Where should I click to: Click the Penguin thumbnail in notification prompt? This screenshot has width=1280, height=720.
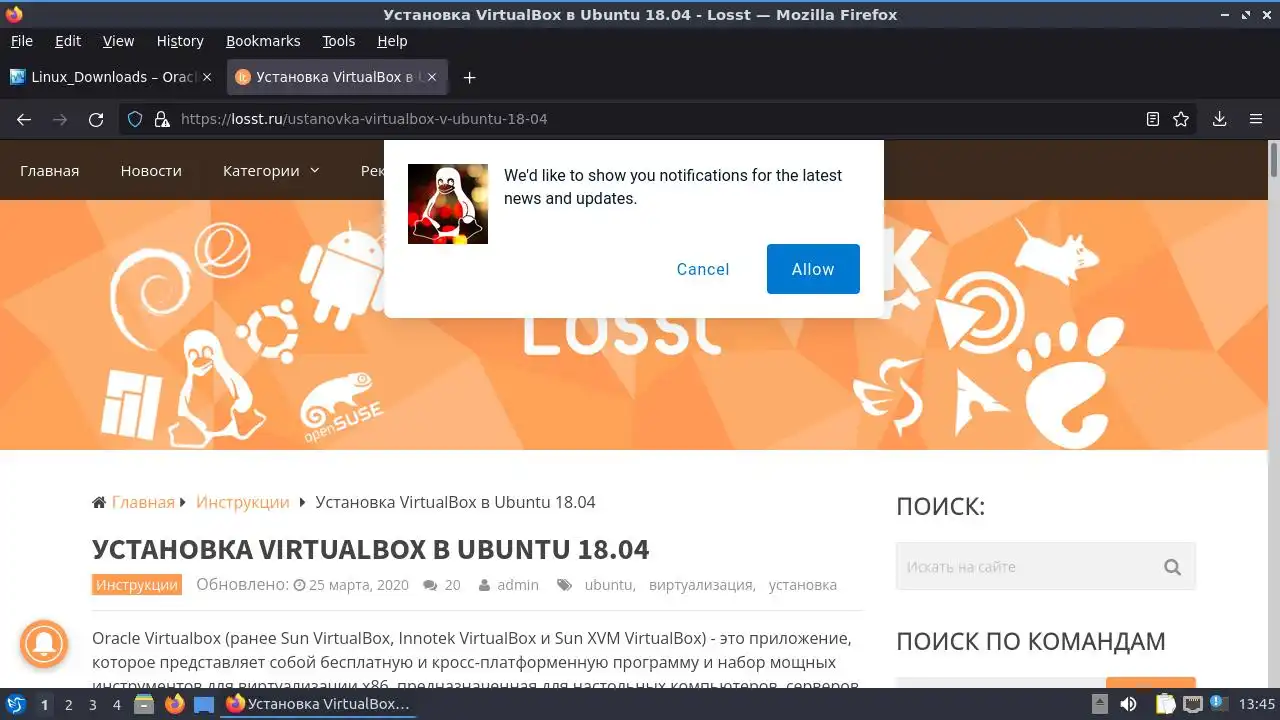coord(448,204)
